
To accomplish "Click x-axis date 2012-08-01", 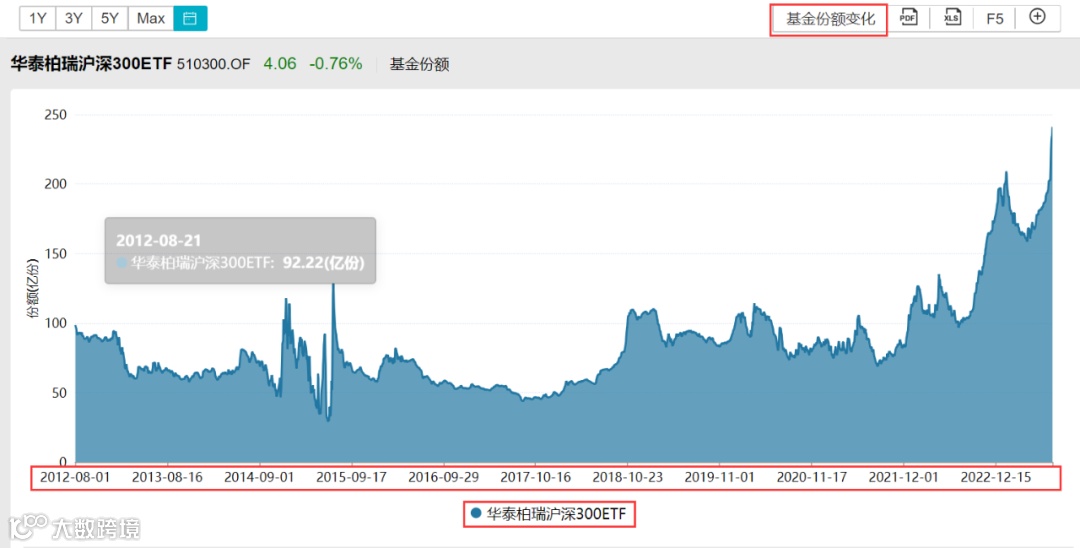I will tap(75, 477).
